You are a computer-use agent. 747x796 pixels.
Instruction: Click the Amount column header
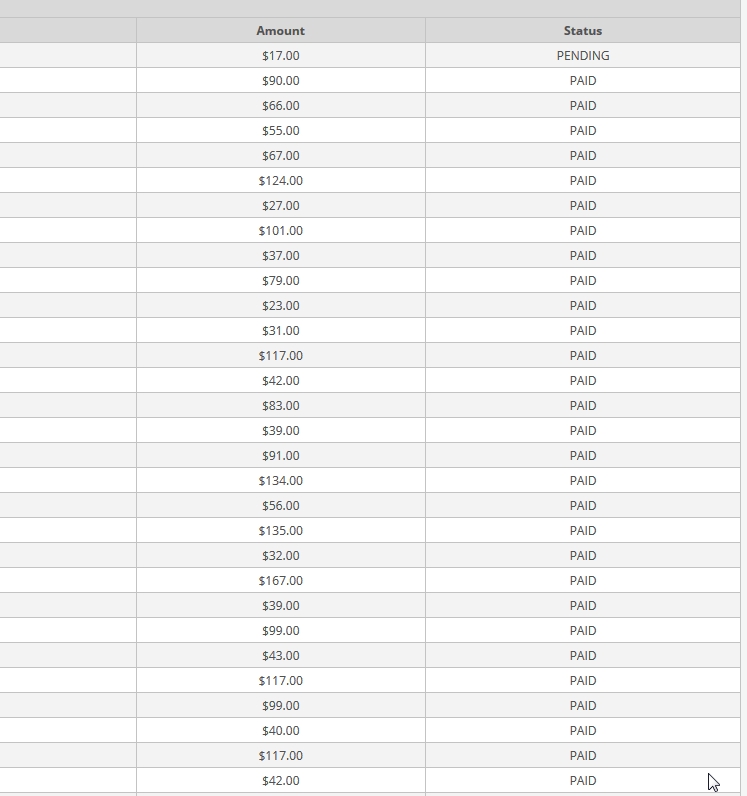280,31
